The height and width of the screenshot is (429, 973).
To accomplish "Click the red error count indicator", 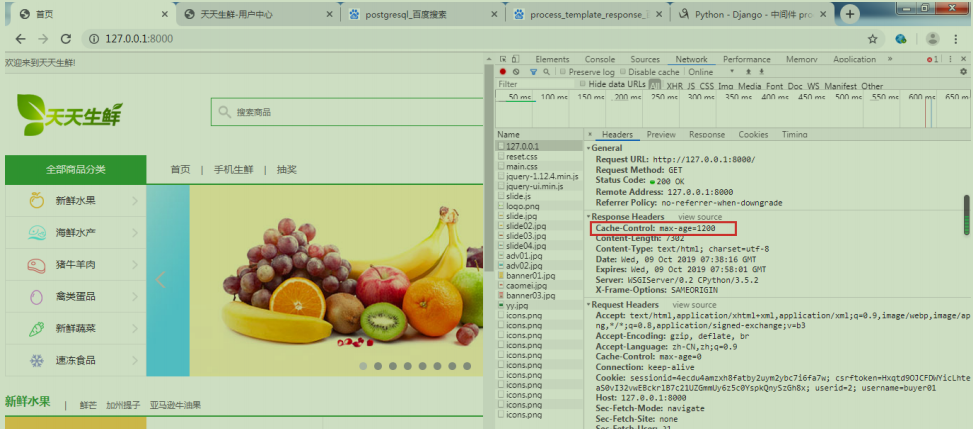I will click(x=932, y=60).
